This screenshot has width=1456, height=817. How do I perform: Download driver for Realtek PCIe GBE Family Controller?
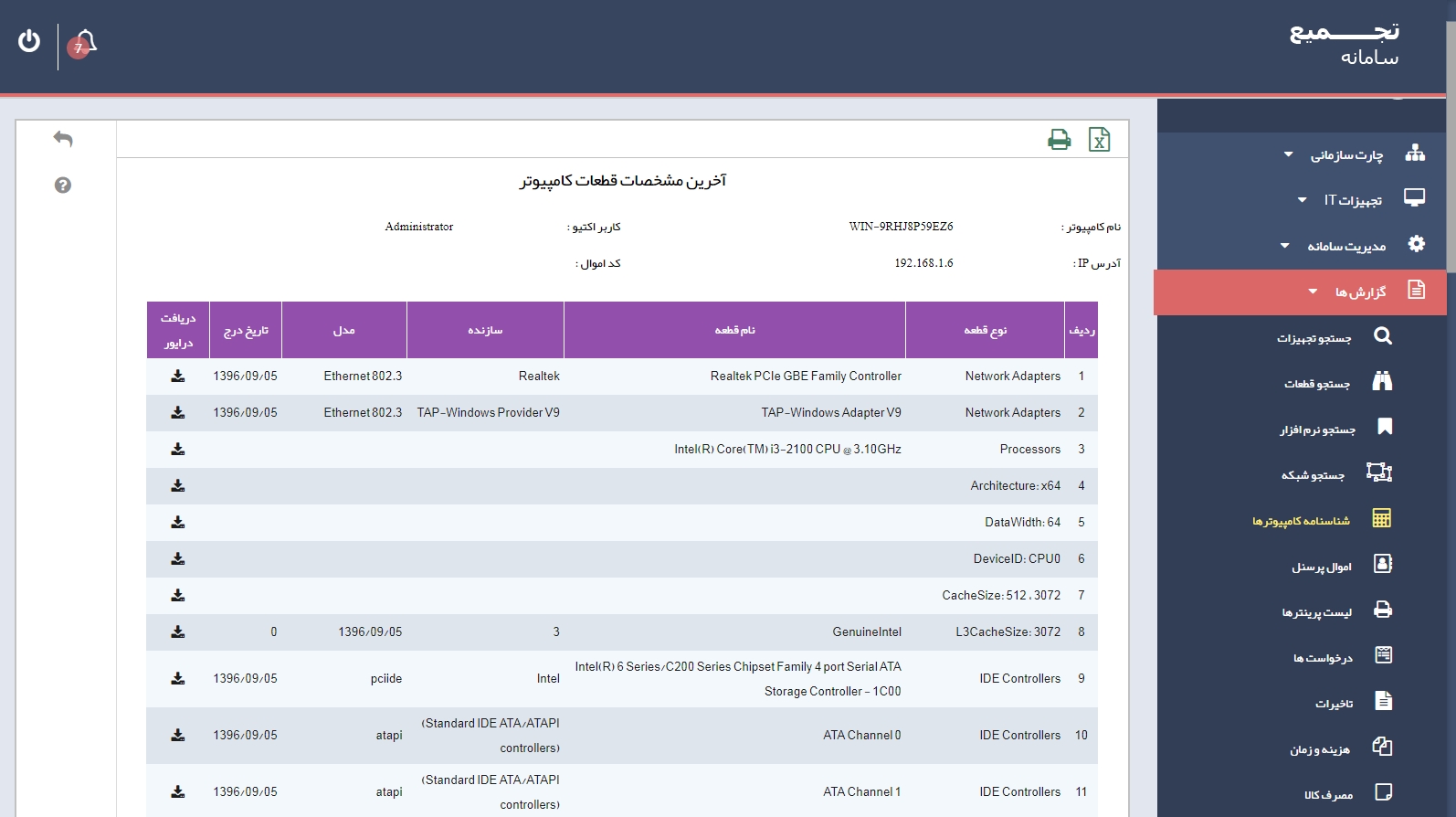(178, 377)
